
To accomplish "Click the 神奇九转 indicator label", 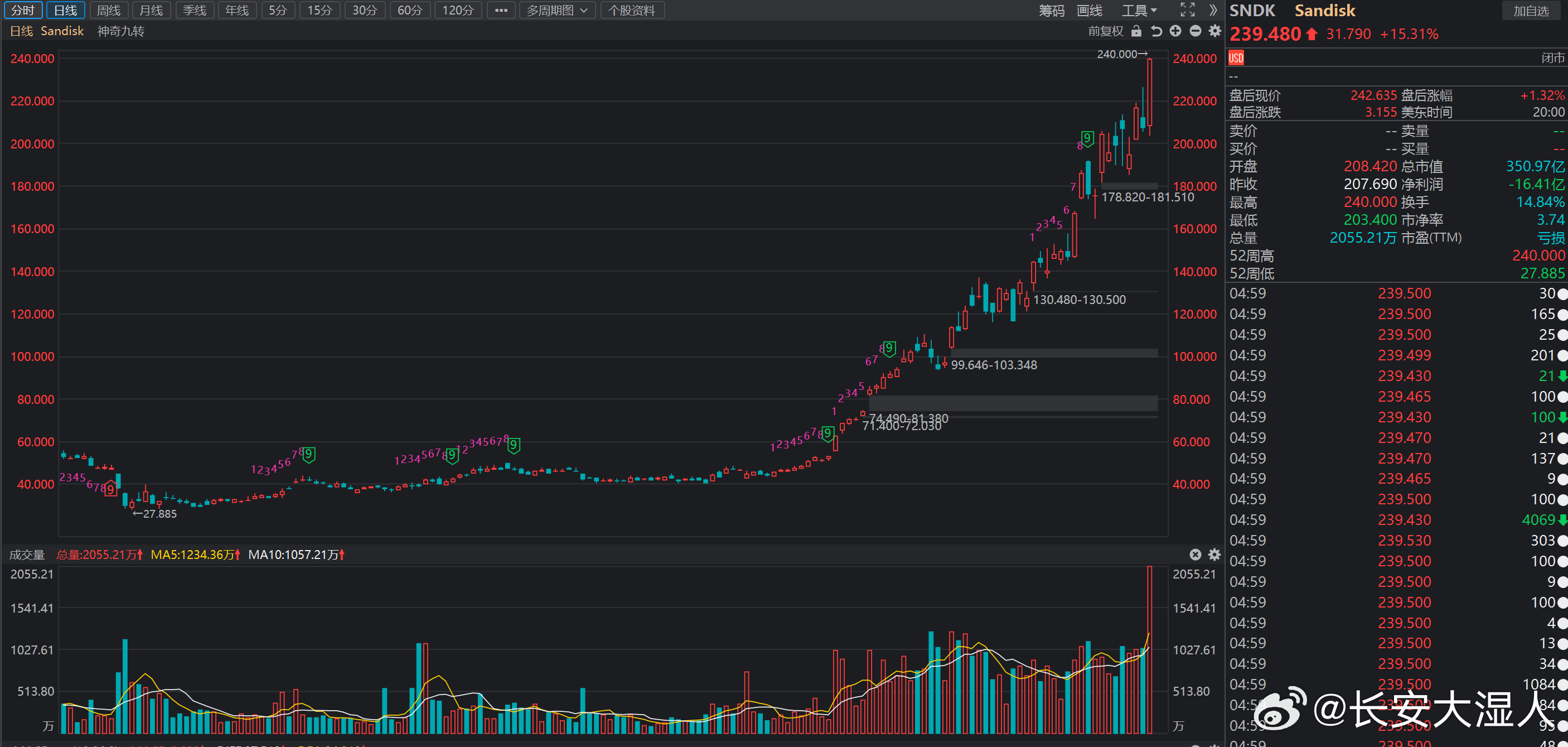I will click(120, 31).
